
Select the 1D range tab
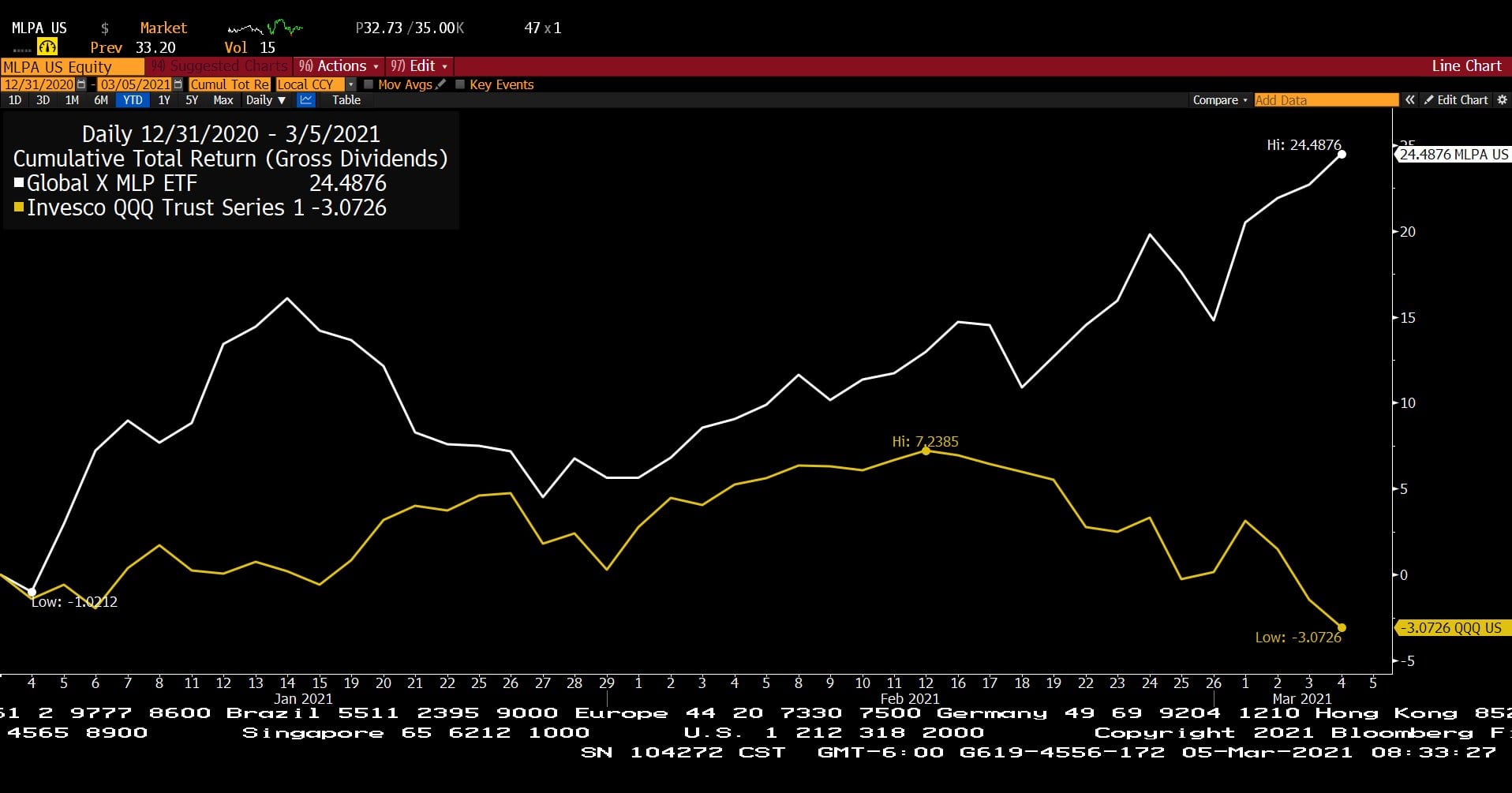[15, 100]
